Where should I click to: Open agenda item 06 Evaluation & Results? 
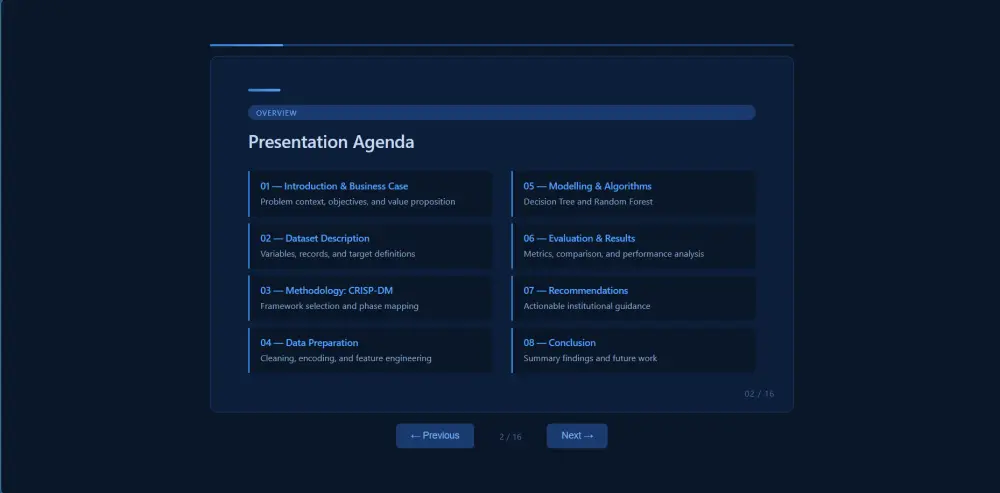633,246
